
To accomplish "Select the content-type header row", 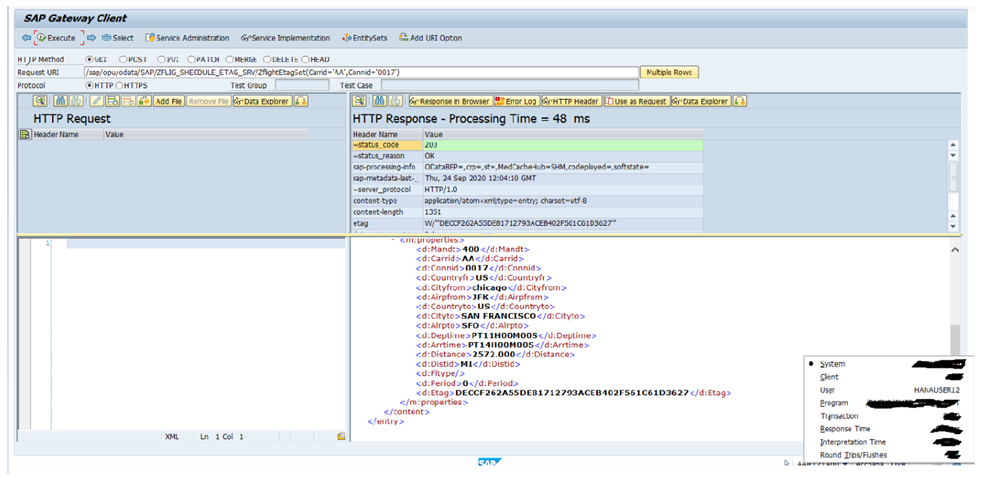I will pos(527,201).
